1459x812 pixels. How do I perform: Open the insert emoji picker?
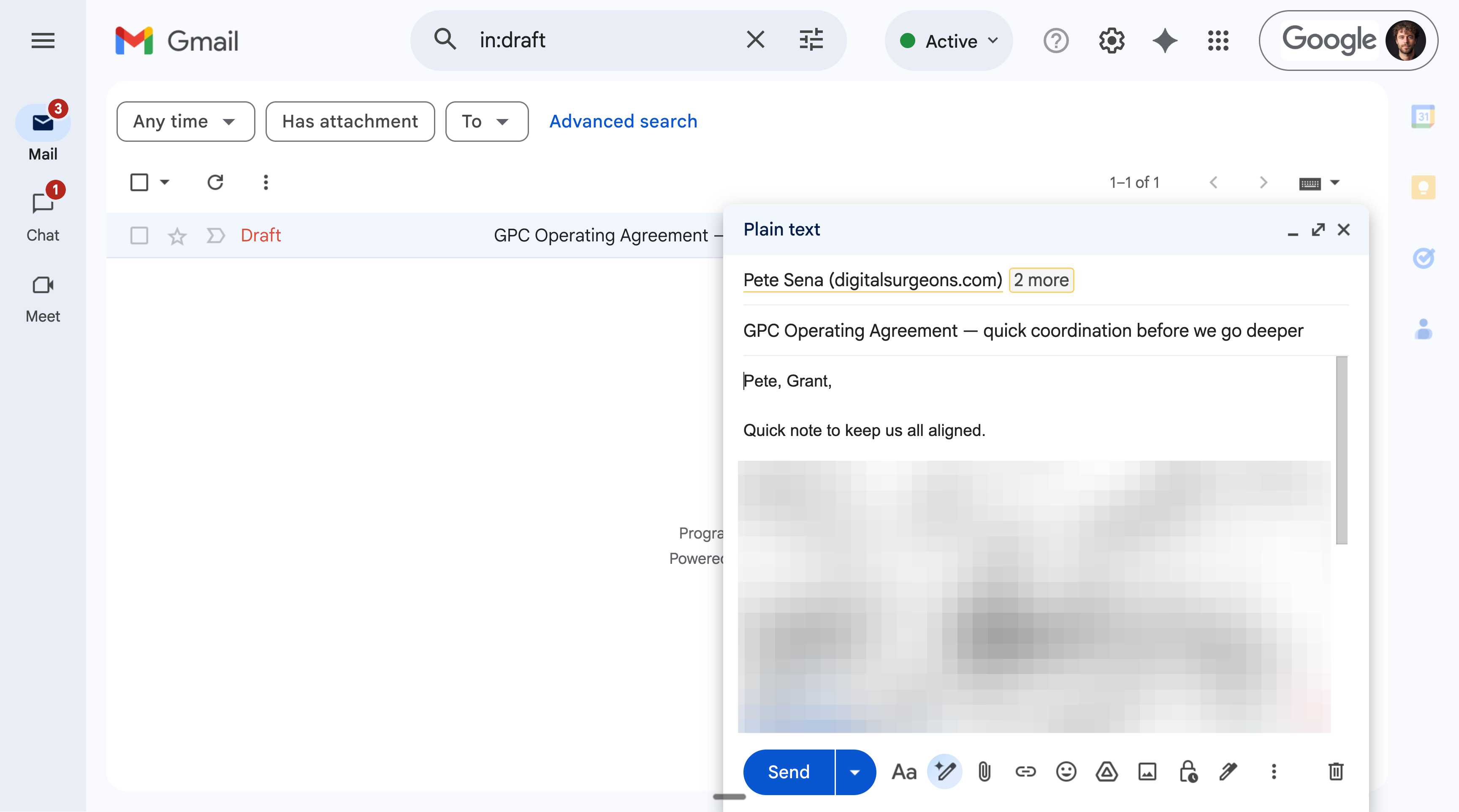click(x=1066, y=772)
